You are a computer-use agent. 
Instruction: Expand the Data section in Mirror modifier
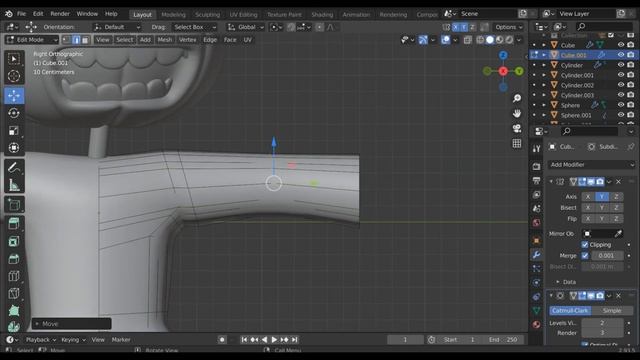point(569,282)
